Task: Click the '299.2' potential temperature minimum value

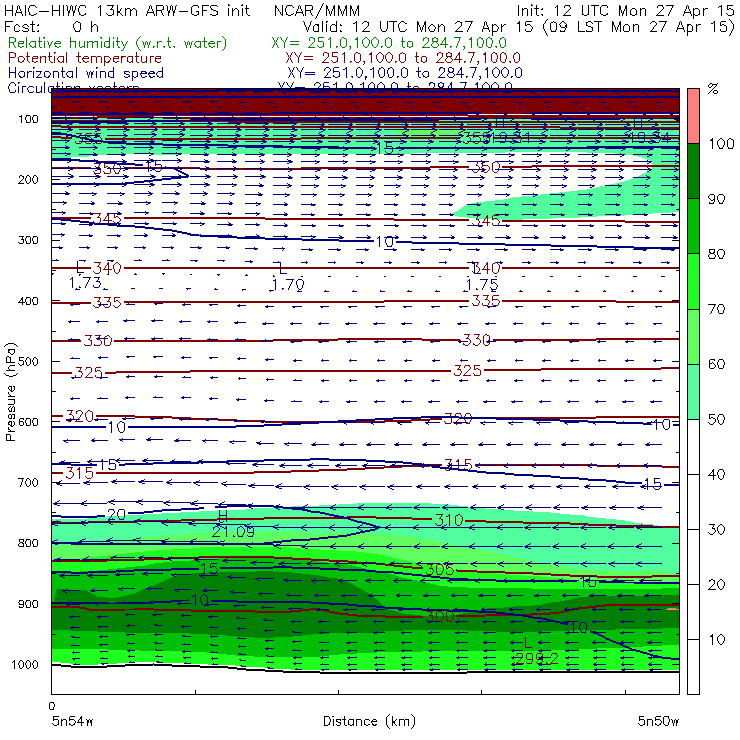Action: (x=537, y=658)
